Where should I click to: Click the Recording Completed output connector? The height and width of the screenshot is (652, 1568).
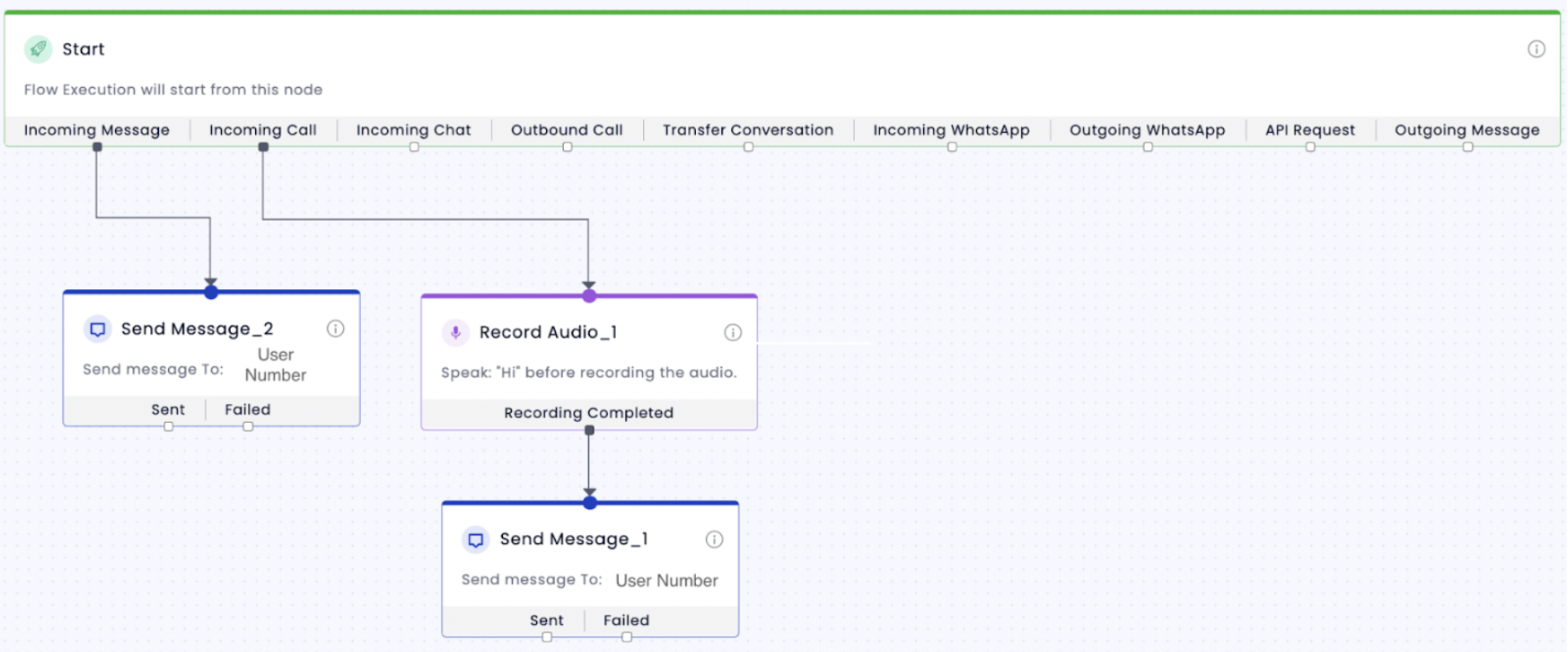(589, 430)
